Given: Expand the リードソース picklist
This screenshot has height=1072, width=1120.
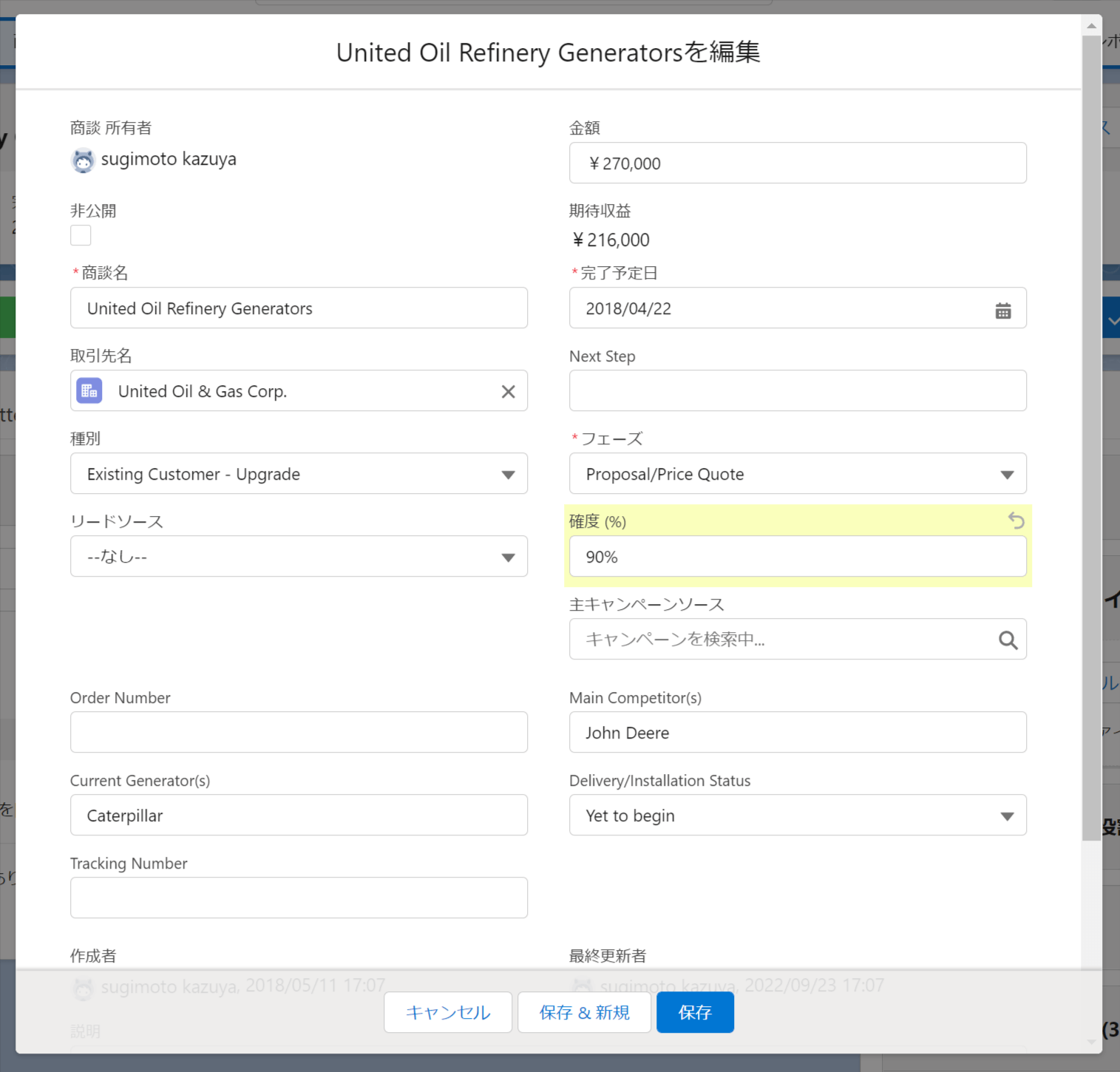Looking at the screenshot, I should 299,557.
